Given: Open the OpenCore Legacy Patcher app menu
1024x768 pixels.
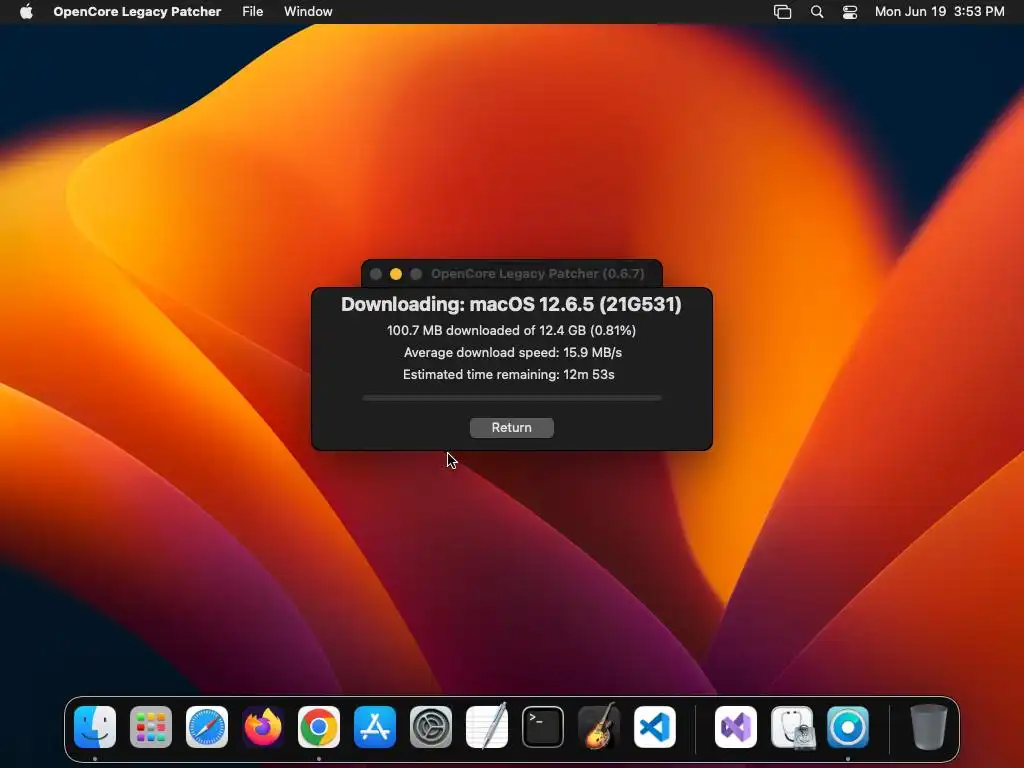Looking at the screenshot, I should click(x=137, y=12).
